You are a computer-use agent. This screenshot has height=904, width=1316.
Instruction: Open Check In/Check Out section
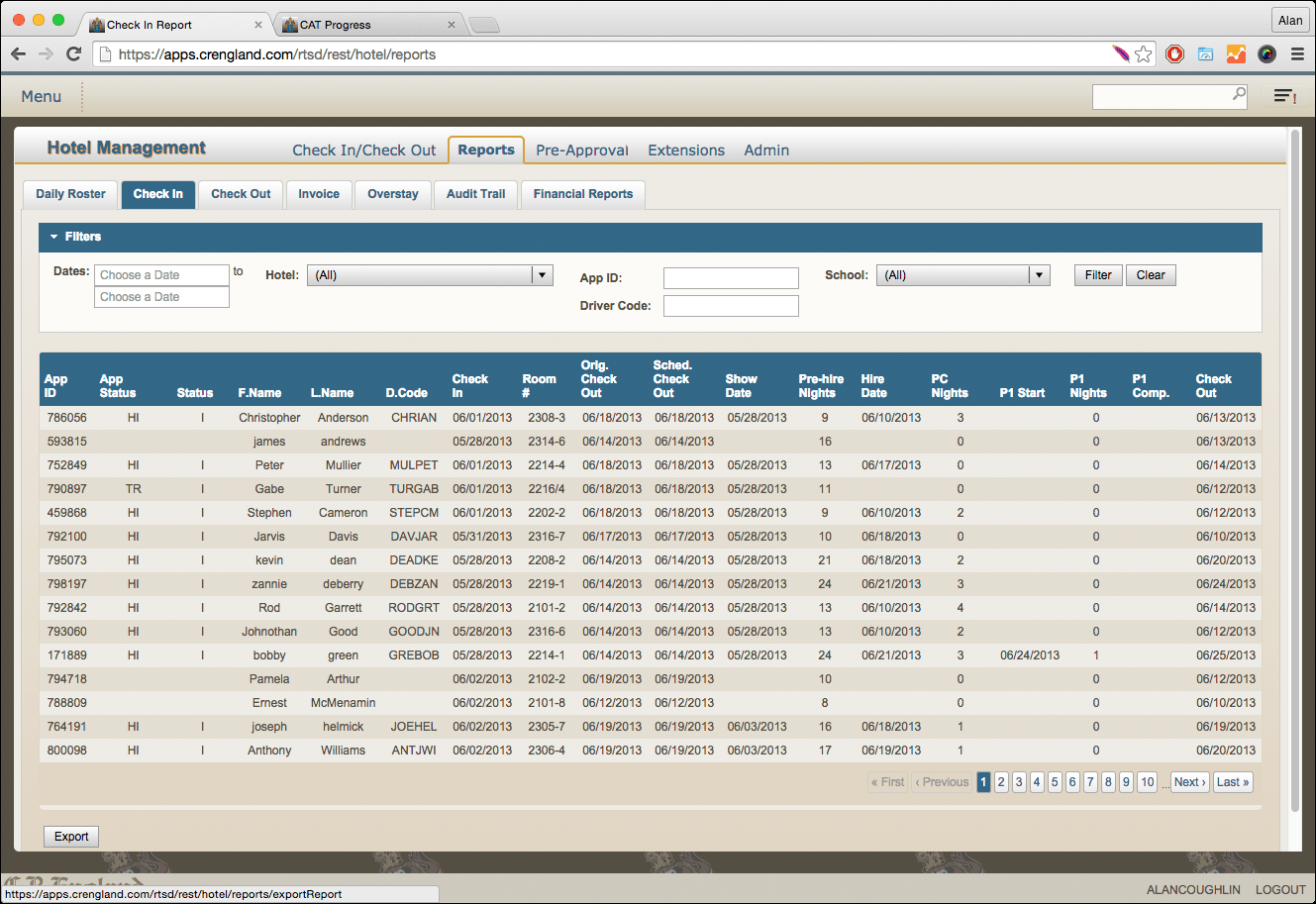coord(364,151)
